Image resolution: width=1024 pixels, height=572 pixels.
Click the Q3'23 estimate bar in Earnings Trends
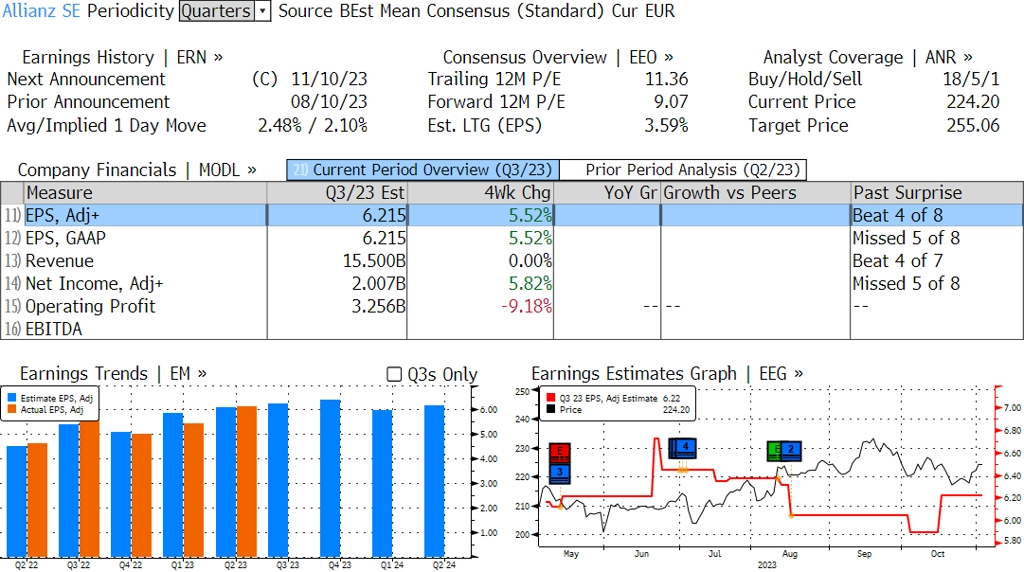click(278, 481)
